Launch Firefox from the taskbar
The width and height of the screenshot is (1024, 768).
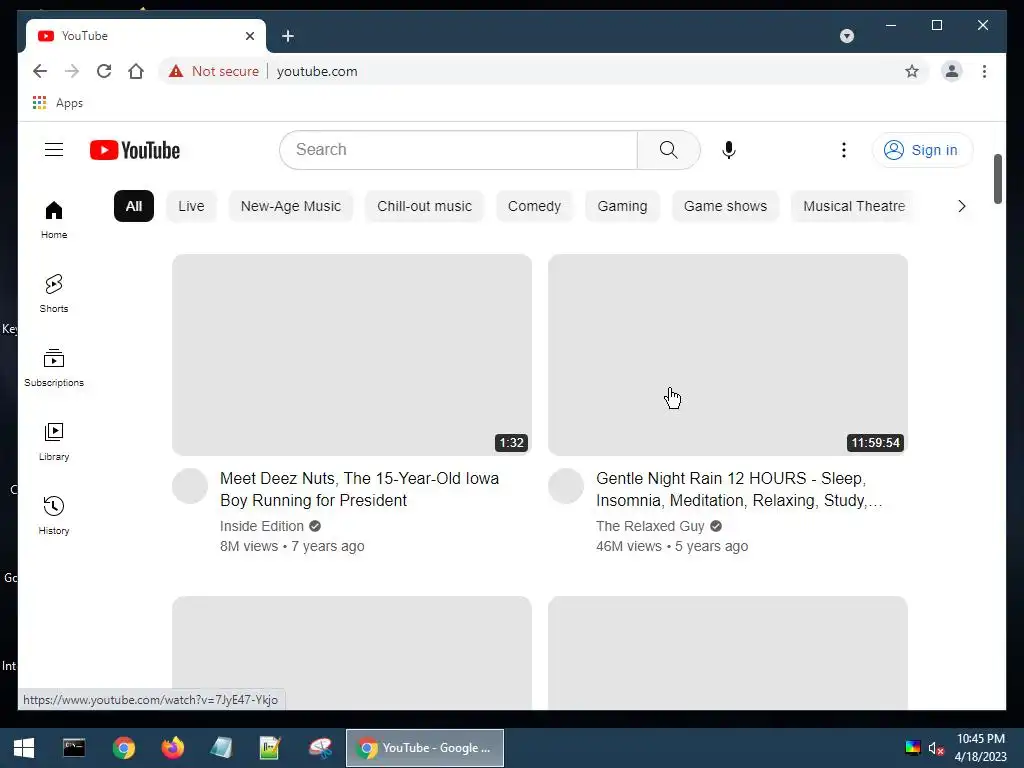(172, 748)
